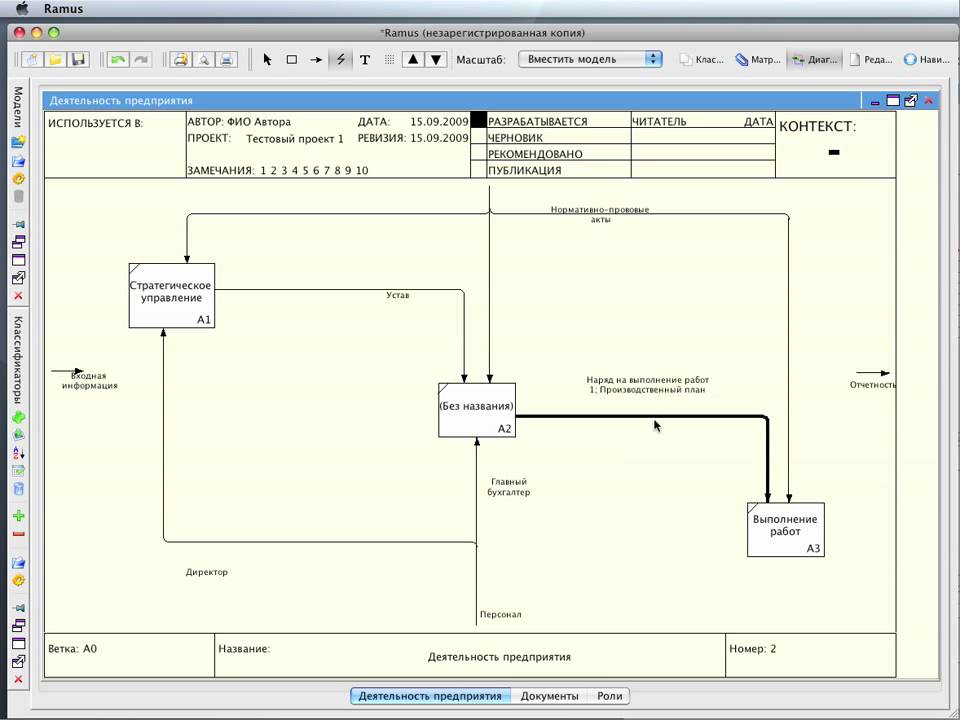
Task: Toggle the grid dots icon
Action: [x=389, y=59]
